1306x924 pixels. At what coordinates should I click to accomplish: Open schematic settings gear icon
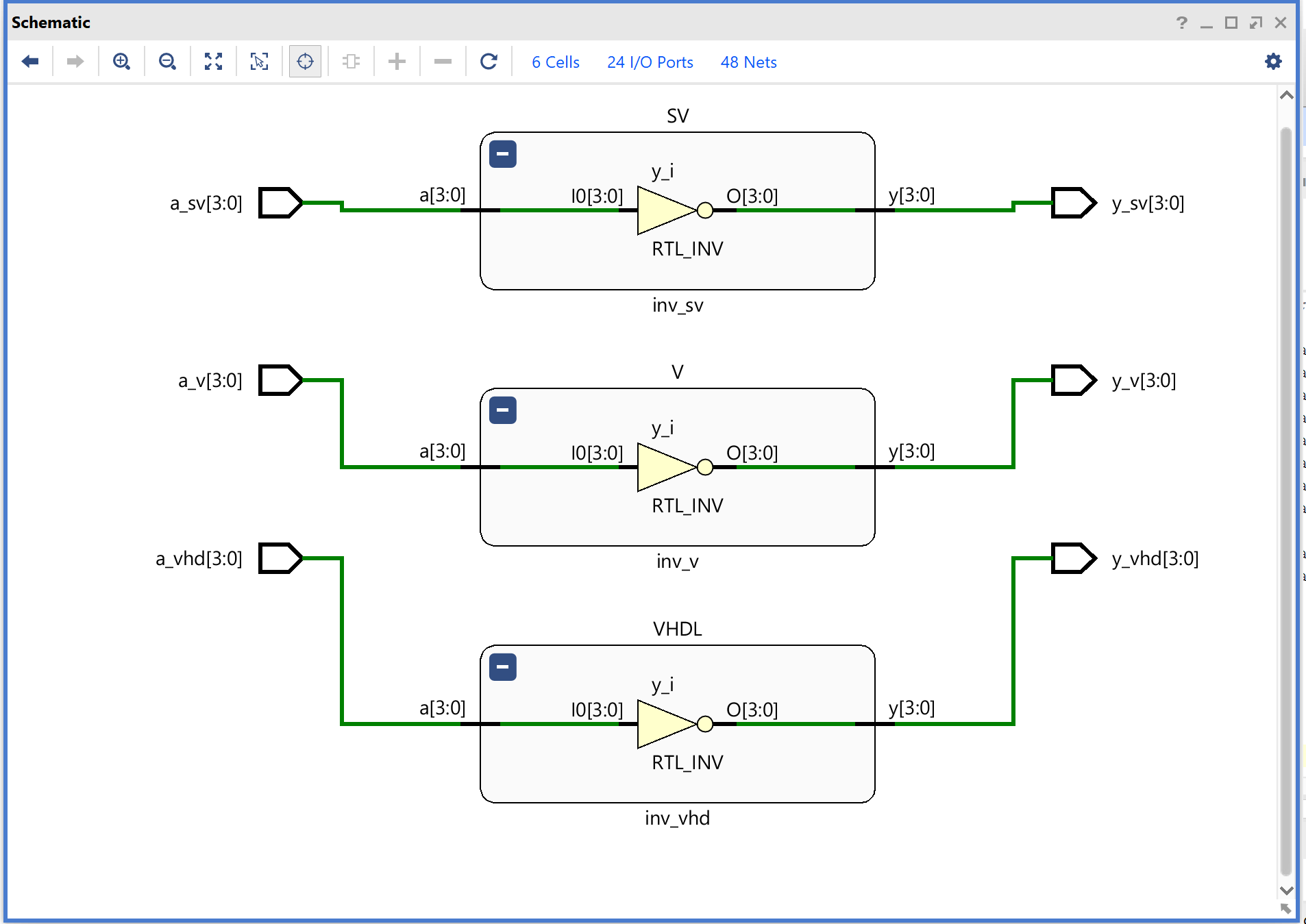[1272, 62]
